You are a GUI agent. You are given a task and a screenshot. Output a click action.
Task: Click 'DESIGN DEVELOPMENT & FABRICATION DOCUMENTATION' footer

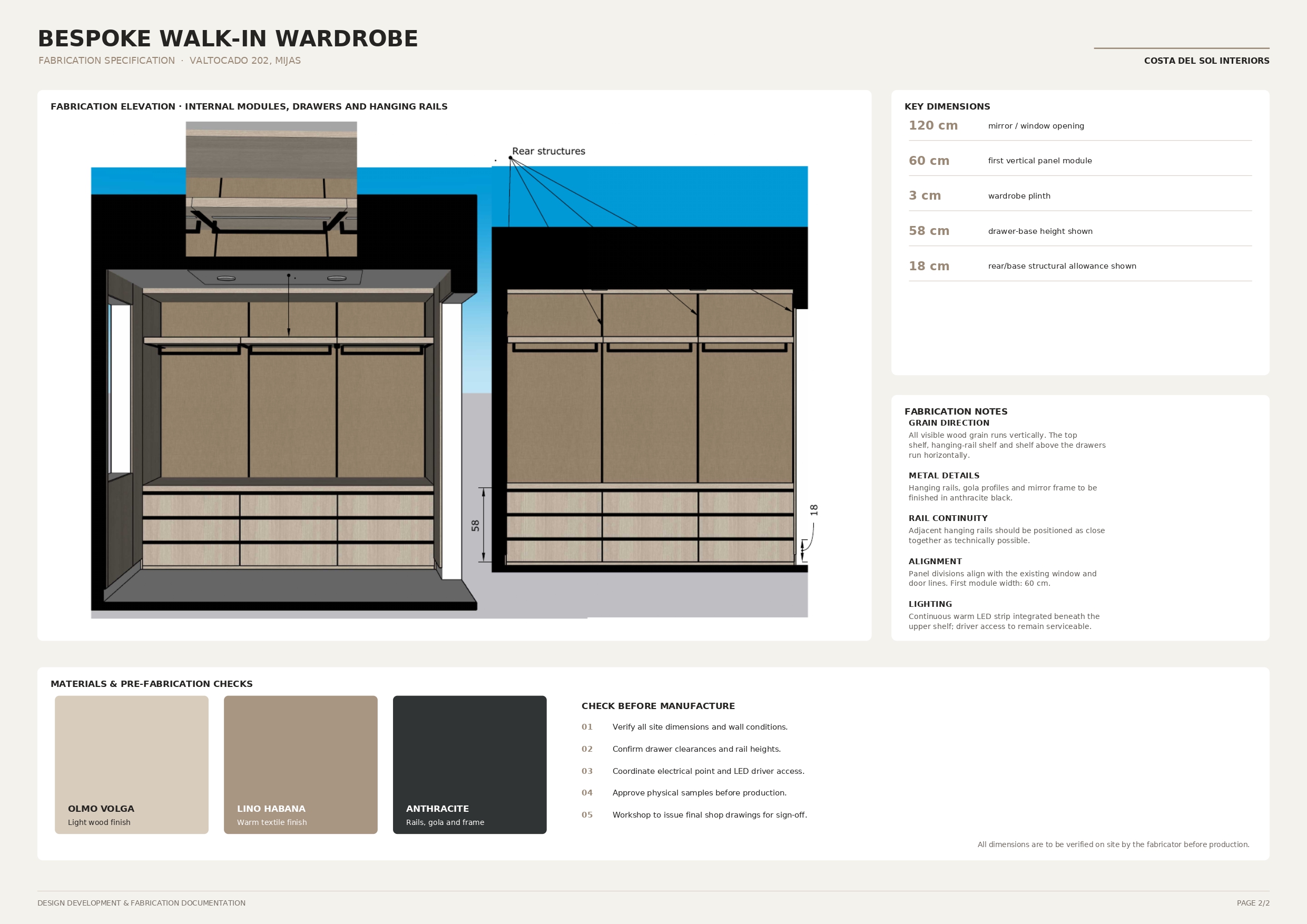[141, 903]
